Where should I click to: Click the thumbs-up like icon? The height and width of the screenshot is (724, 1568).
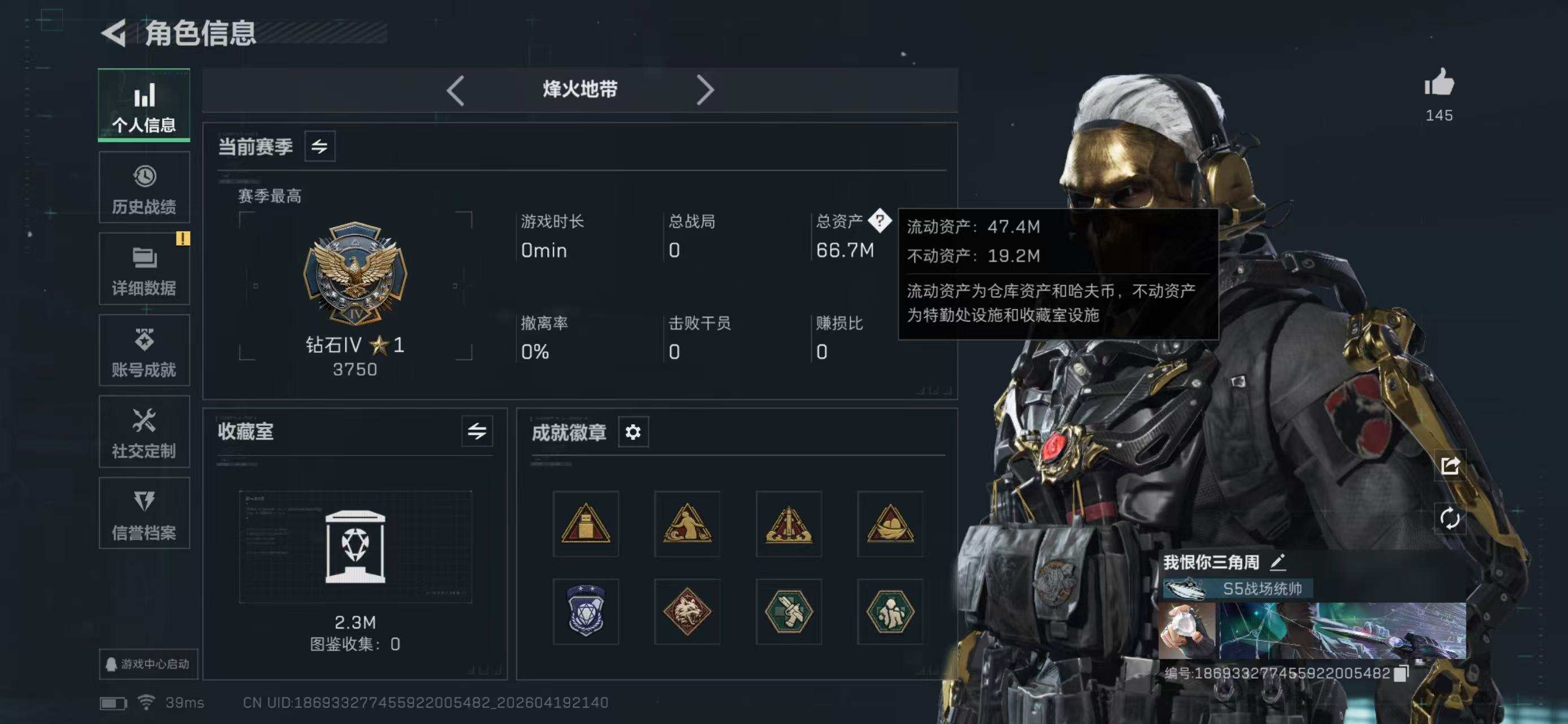1439,83
